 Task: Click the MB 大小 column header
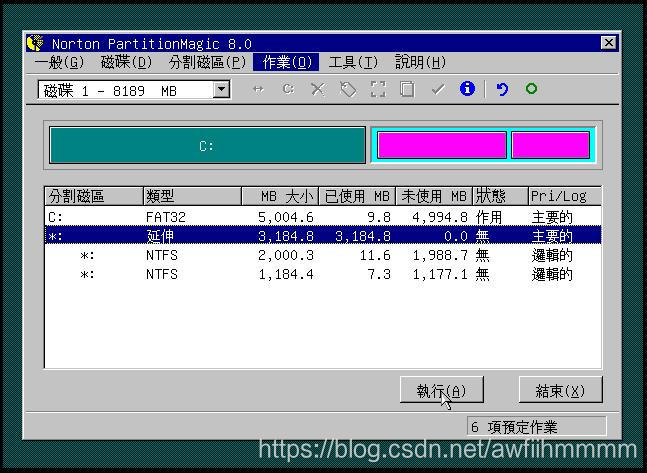280,196
